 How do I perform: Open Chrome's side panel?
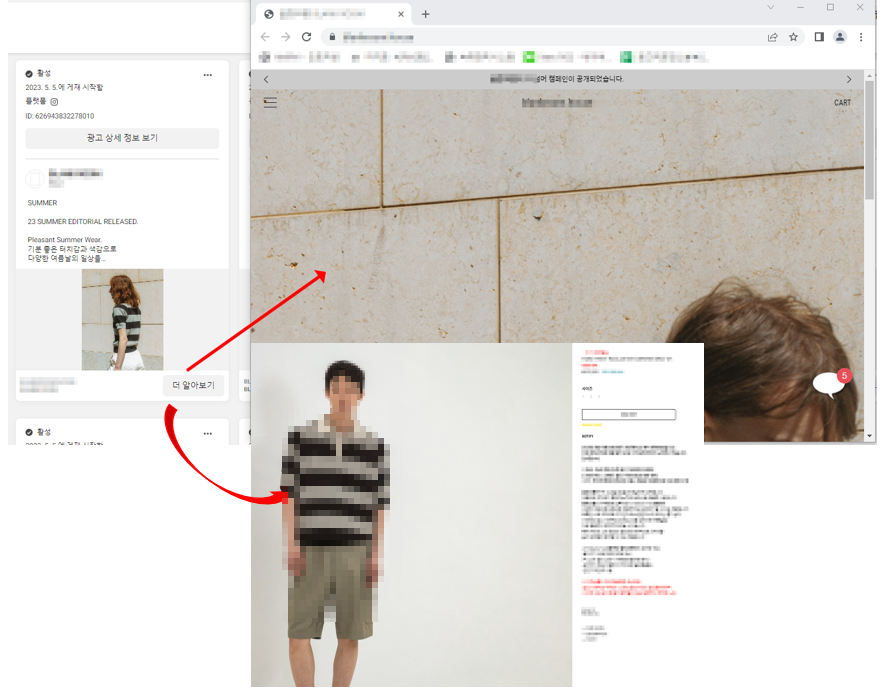819,37
